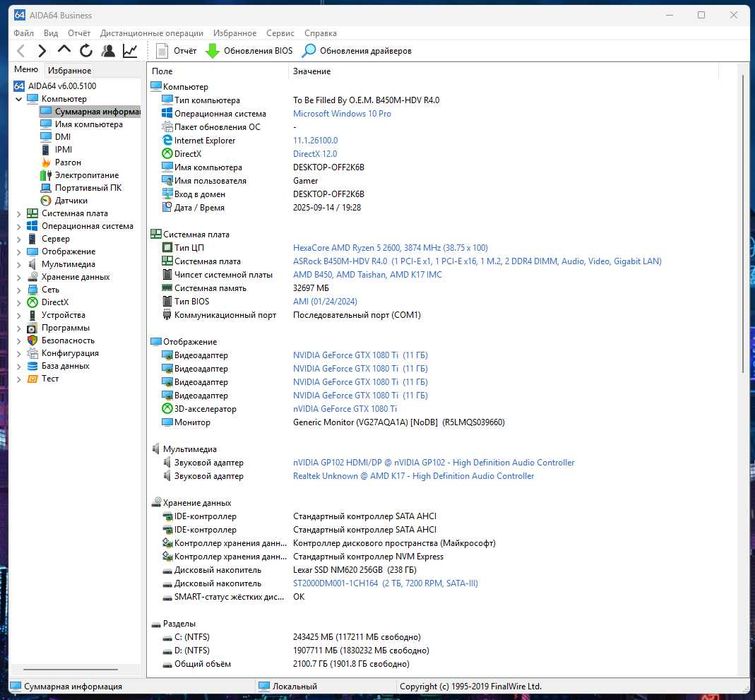The image size is (755, 700).
Task: Open the Microsoft Windows 10 Pro link
Action: 342,114
